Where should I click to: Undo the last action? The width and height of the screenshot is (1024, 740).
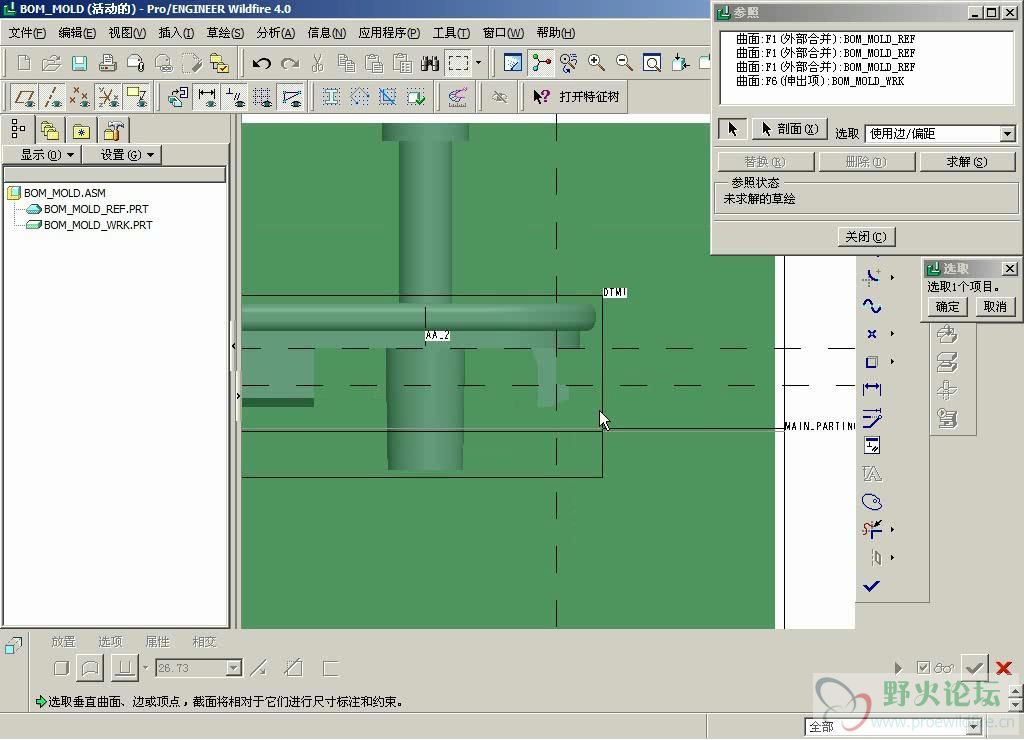tap(261, 63)
